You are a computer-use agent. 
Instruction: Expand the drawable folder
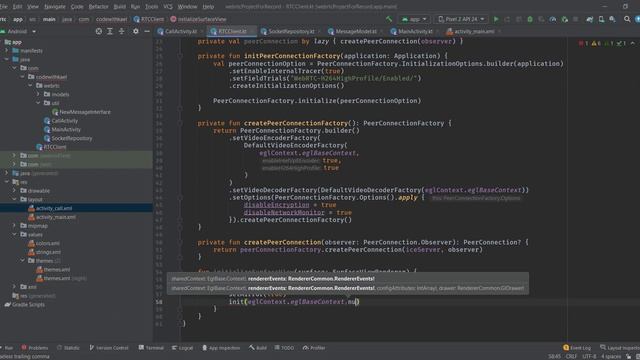click(x=14, y=191)
